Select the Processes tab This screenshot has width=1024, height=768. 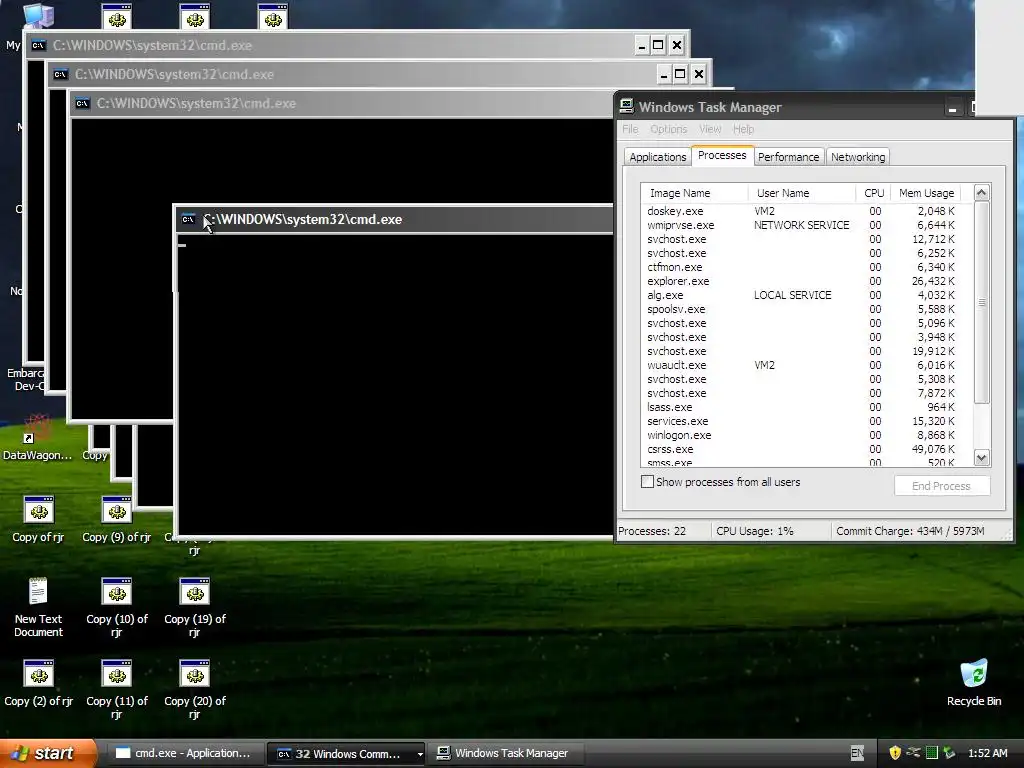(x=722, y=155)
